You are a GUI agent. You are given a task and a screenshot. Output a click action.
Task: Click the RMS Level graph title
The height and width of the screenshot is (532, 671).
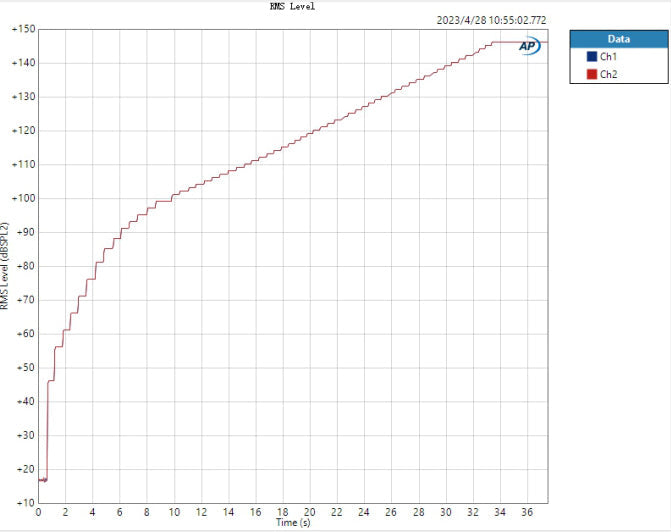[x=292, y=6]
